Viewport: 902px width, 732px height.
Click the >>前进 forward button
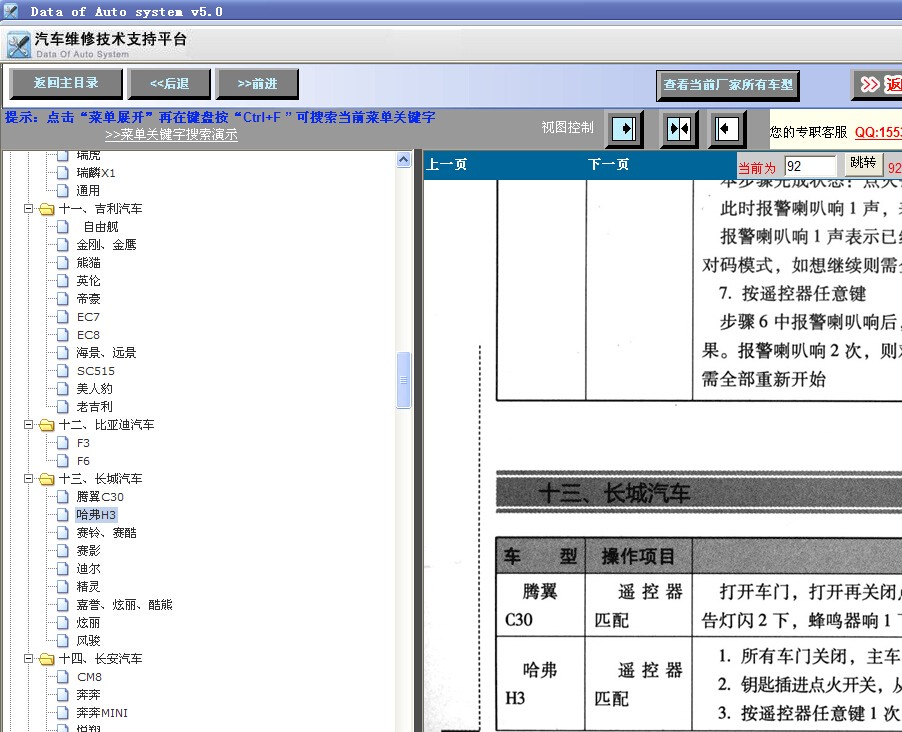click(257, 84)
